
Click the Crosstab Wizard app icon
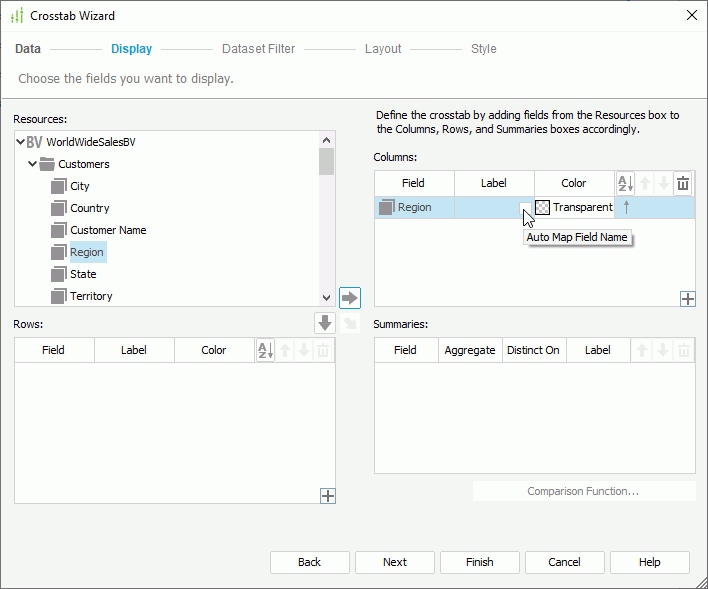(x=17, y=16)
